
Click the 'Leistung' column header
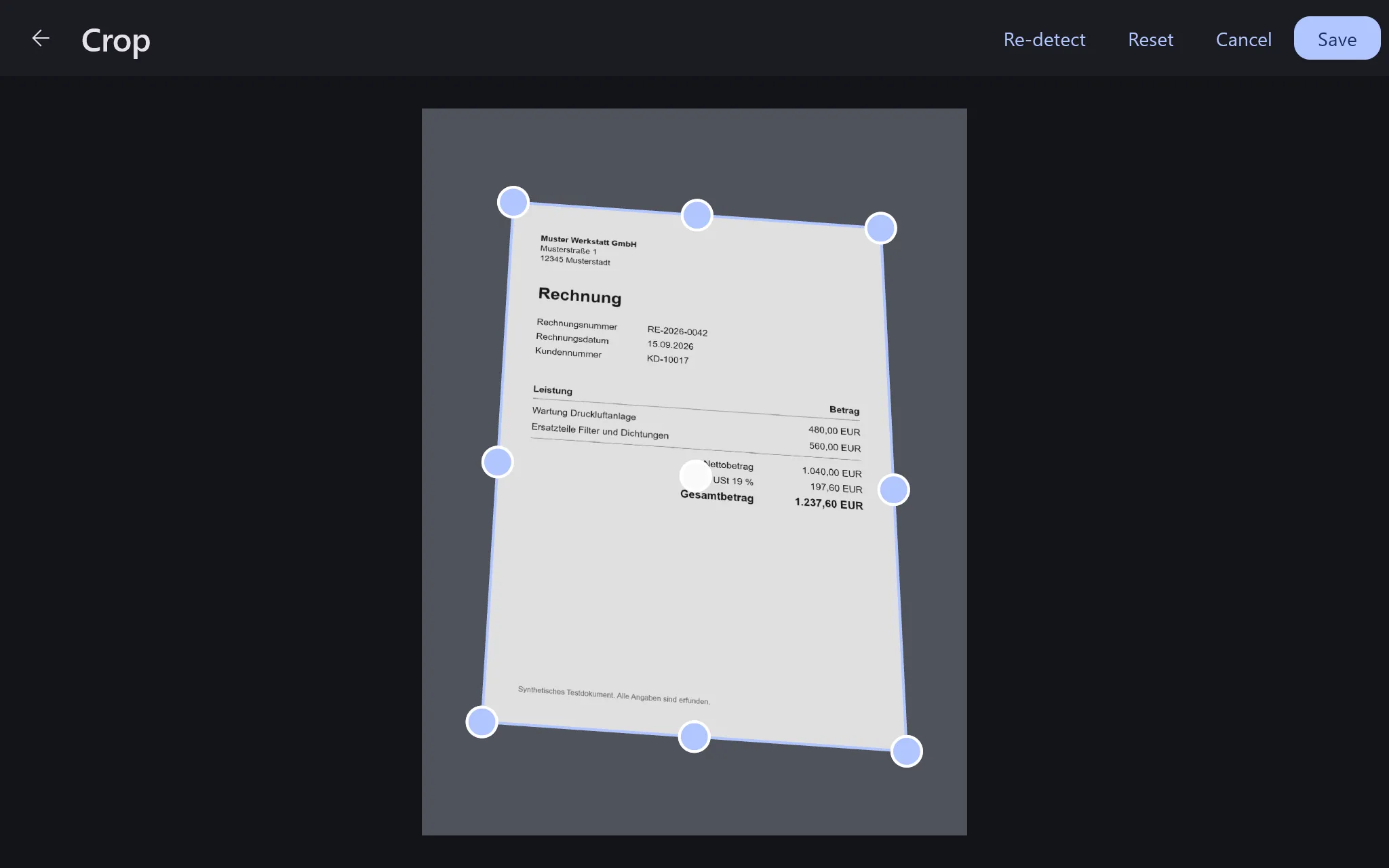tap(553, 390)
